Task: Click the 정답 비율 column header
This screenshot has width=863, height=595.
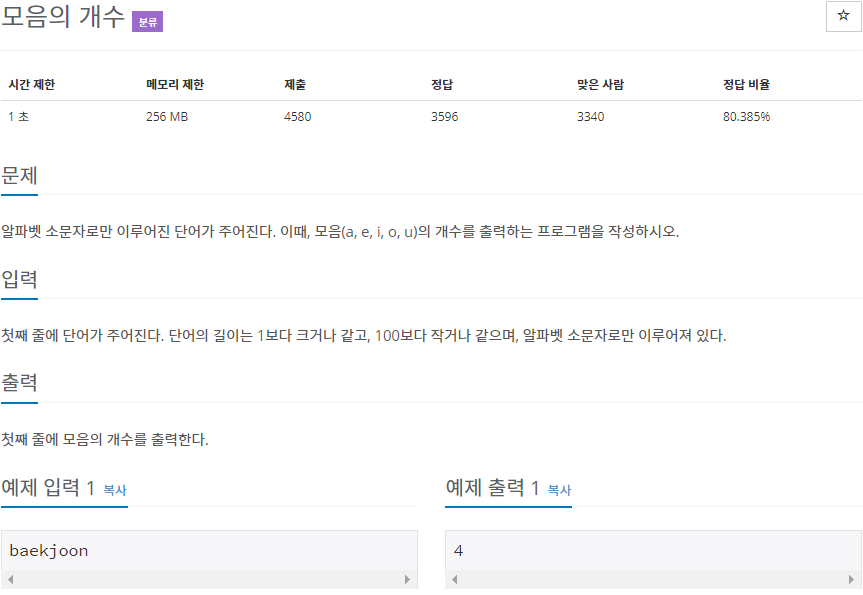Action: pos(746,85)
